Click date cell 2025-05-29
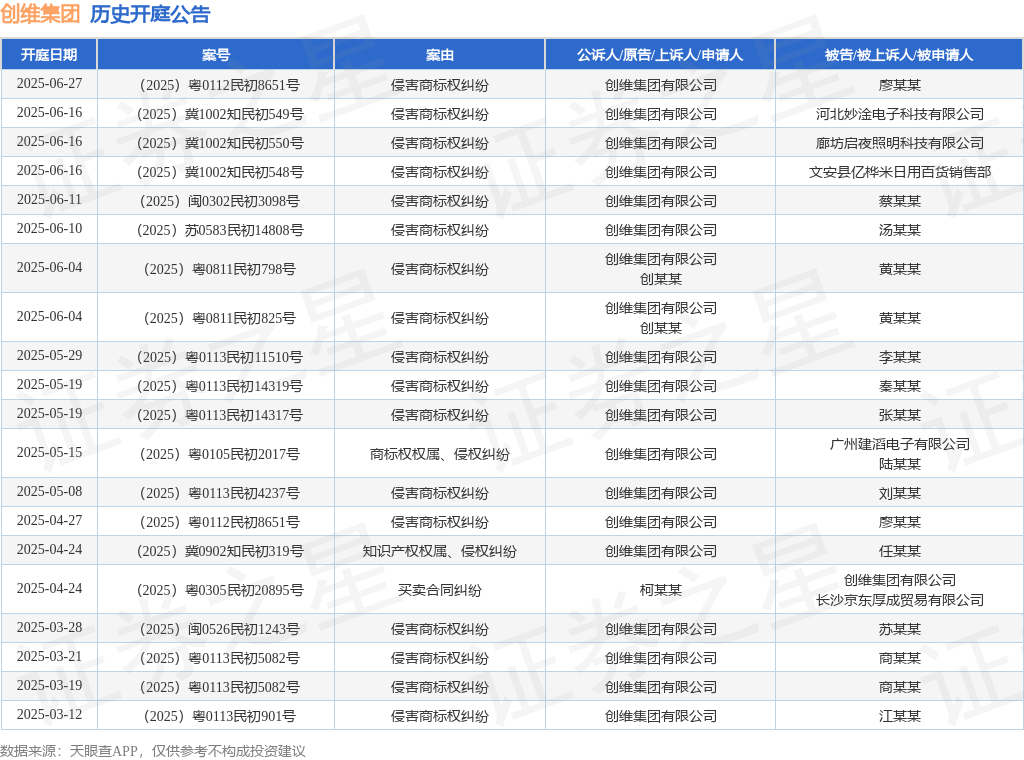 [x=49, y=356]
